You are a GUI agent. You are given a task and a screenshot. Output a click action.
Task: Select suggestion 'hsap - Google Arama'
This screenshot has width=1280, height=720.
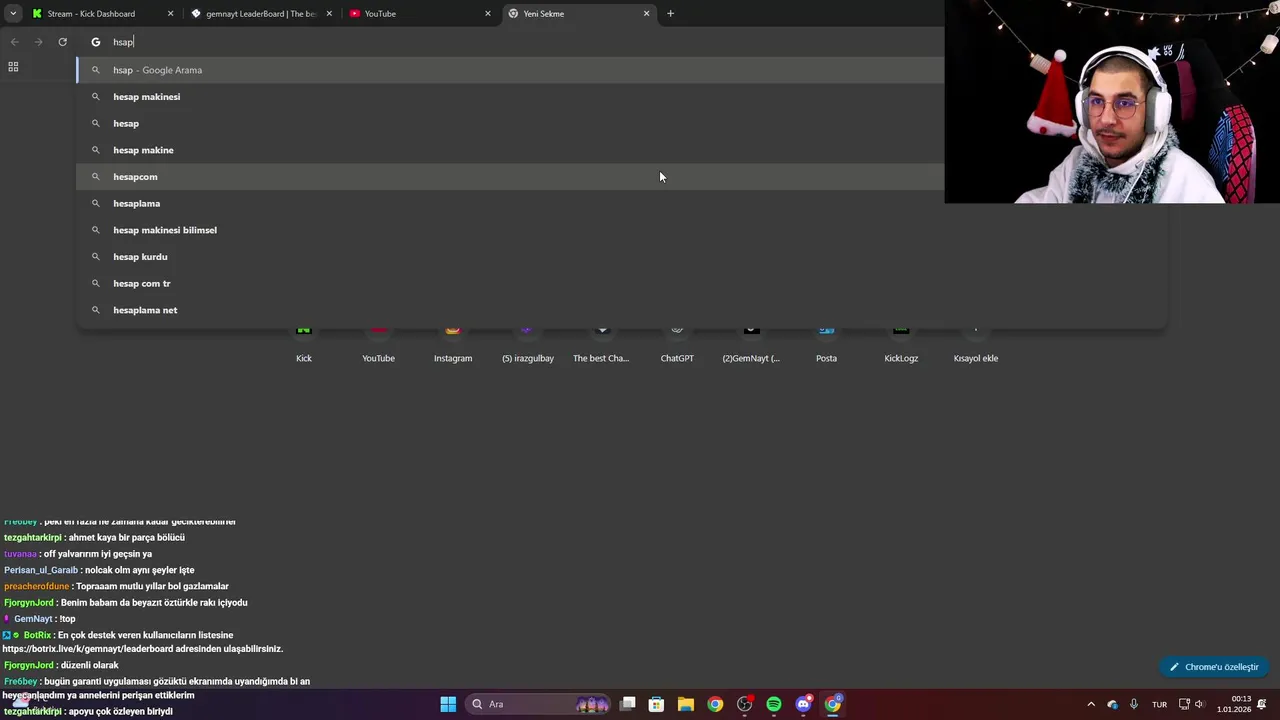[x=510, y=70]
